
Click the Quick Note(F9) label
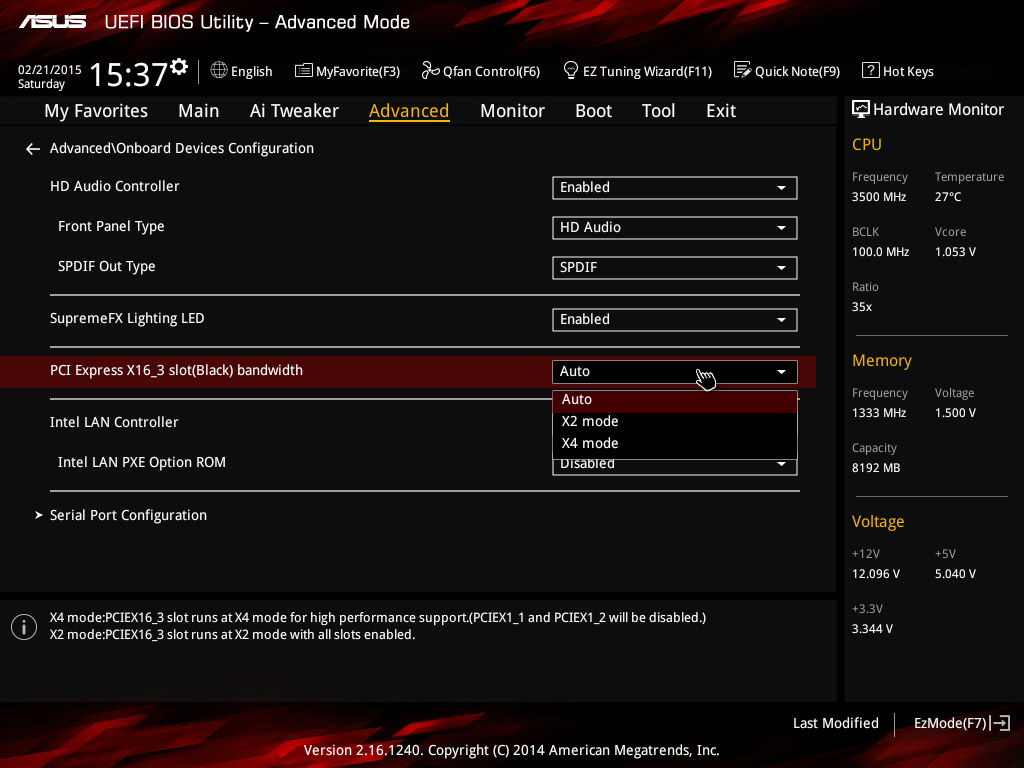797,71
